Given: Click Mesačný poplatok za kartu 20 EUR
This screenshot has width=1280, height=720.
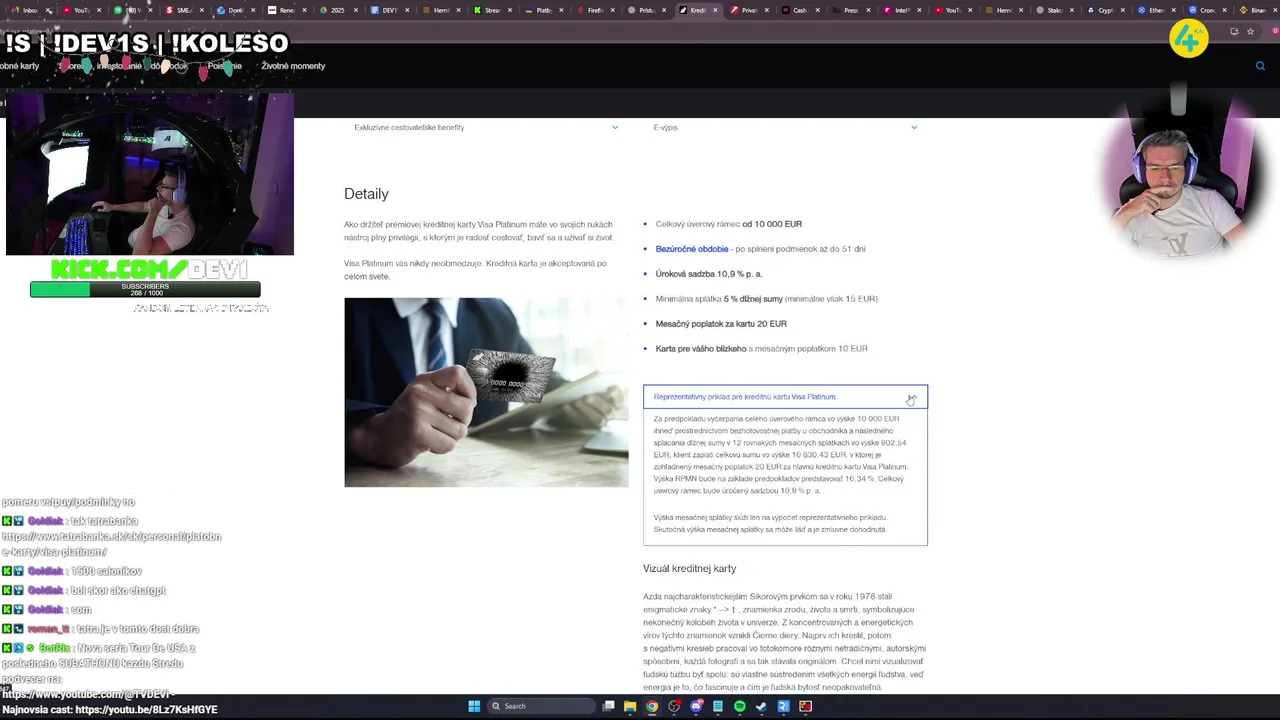Looking at the screenshot, I should click(721, 324).
